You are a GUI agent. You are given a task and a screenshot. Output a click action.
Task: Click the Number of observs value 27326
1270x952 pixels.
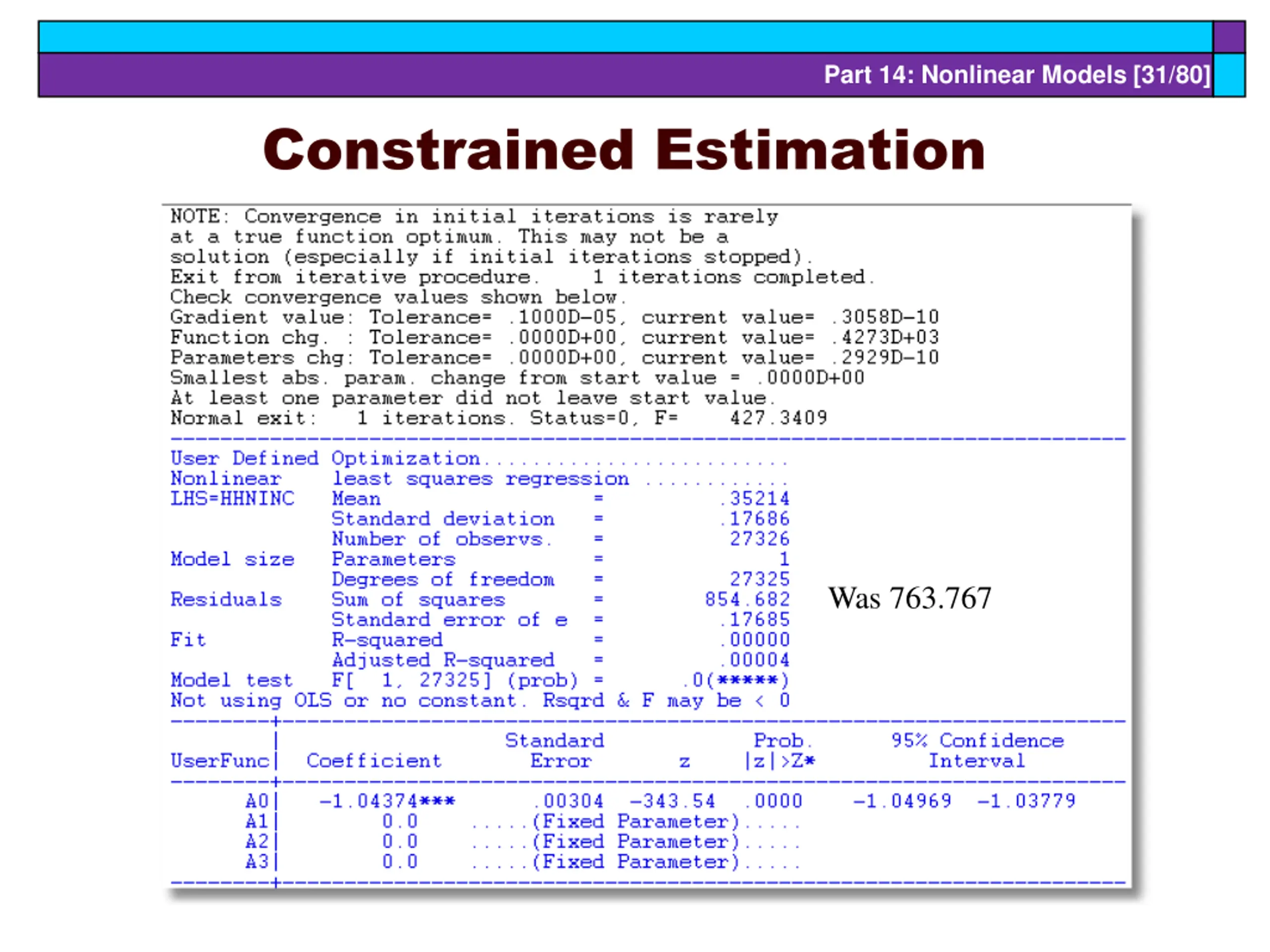click(759, 539)
